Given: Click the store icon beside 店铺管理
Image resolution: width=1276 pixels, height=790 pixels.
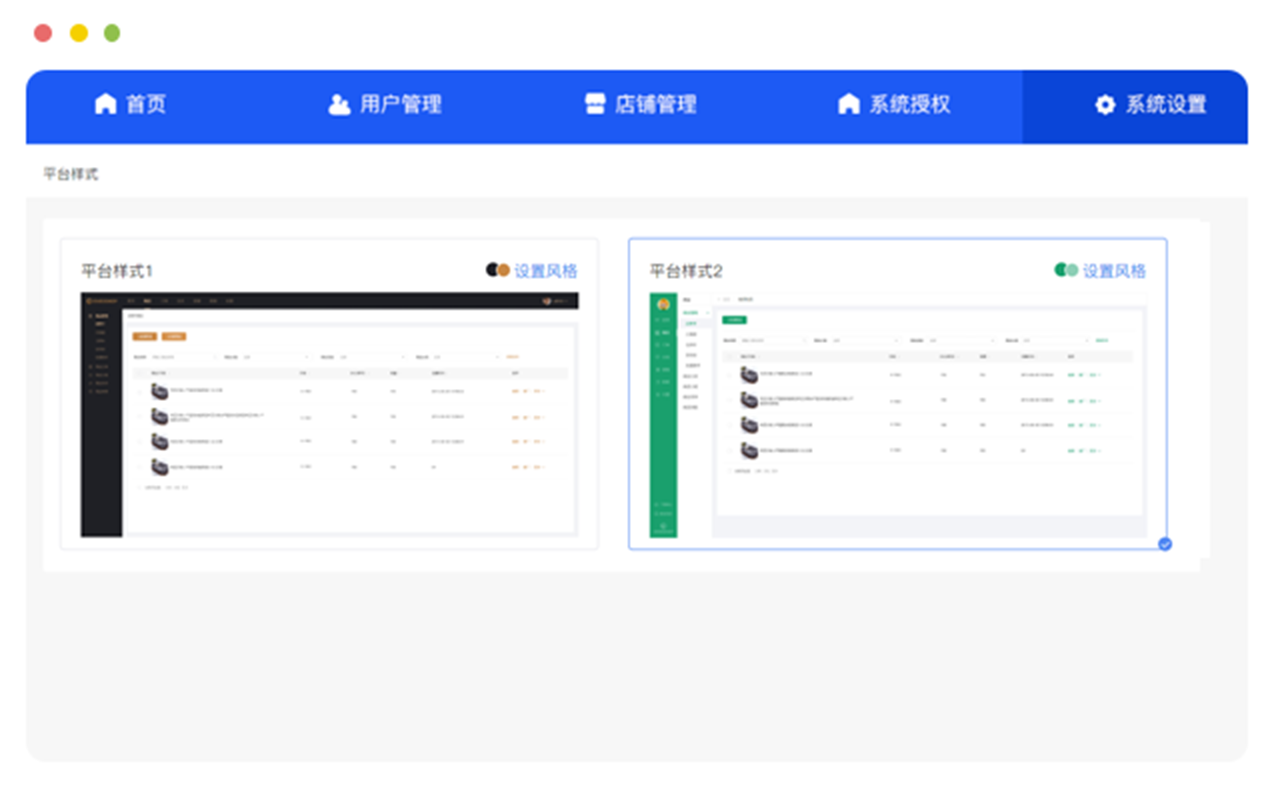Looking at the screenshot, I should (595, 104).
